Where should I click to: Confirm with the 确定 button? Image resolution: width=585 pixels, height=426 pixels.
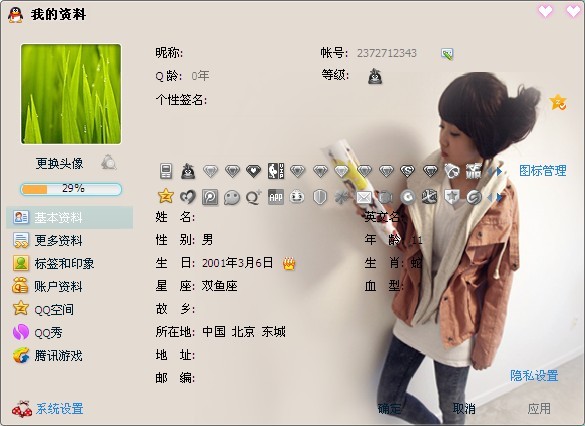[x=390, y=408]
